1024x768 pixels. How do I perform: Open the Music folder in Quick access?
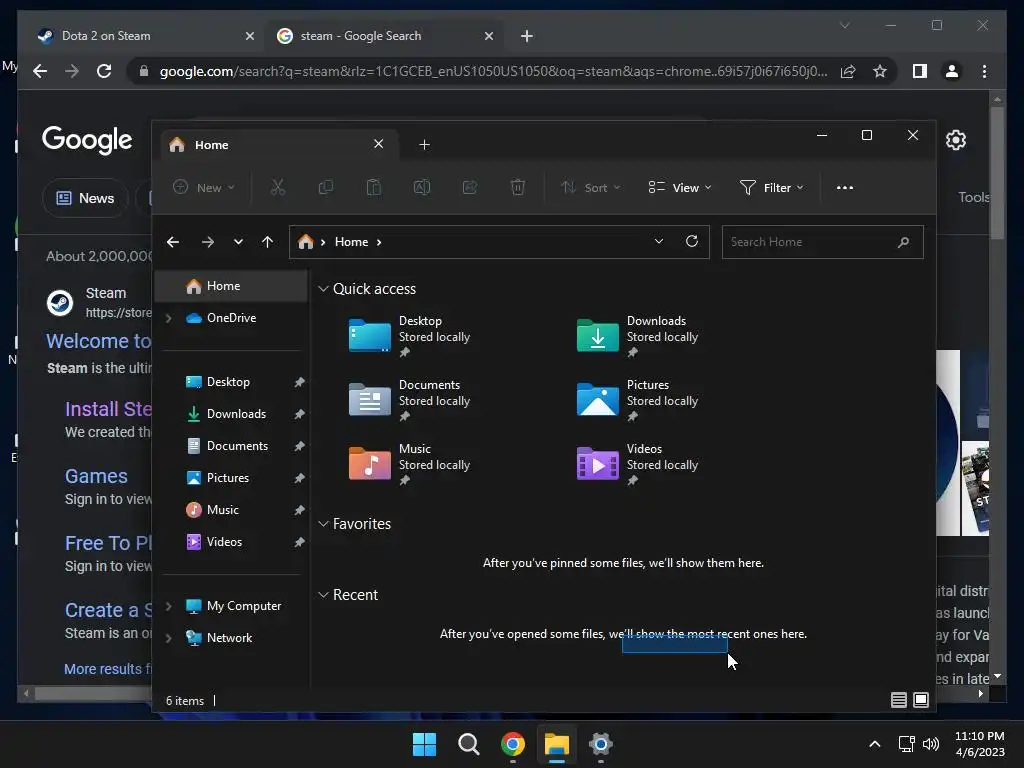(409, 464)
